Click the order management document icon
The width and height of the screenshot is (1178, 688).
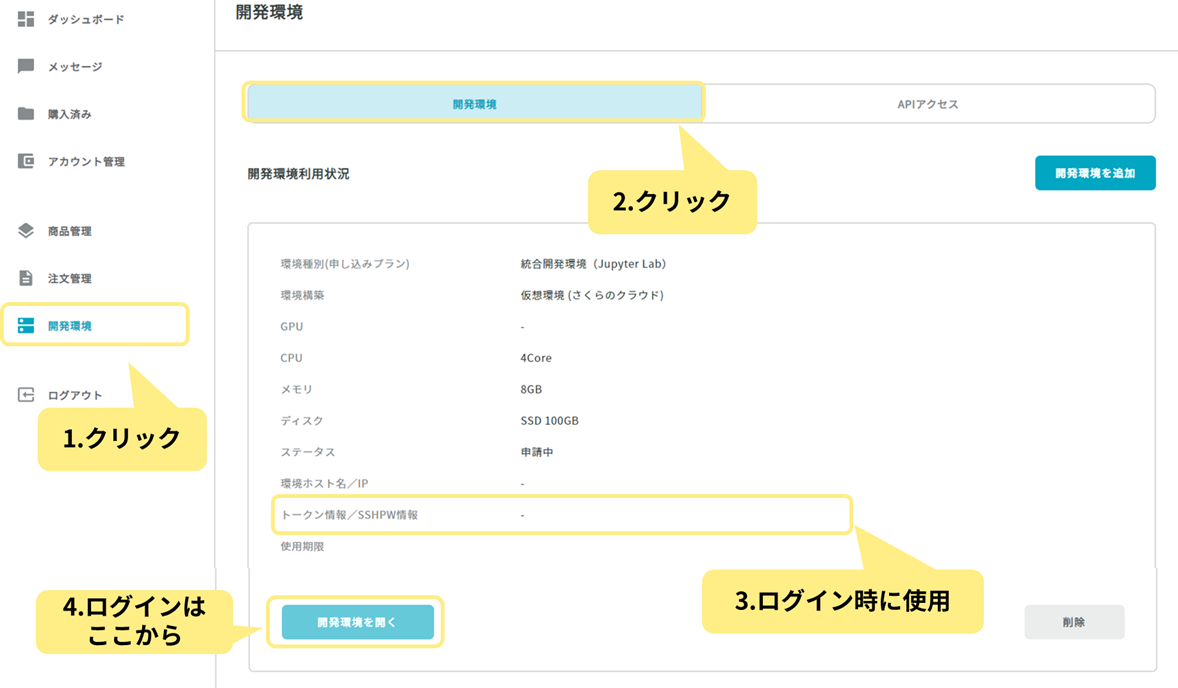pyautogui.click(x=26, y=278)
